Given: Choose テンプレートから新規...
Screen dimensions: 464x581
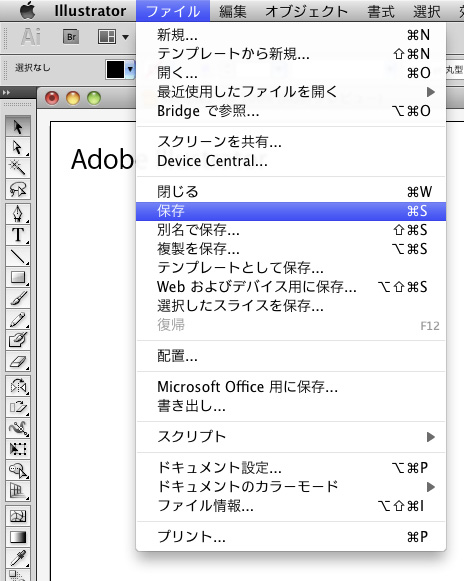Looking at the screenshot, I should tap(291, 54).
